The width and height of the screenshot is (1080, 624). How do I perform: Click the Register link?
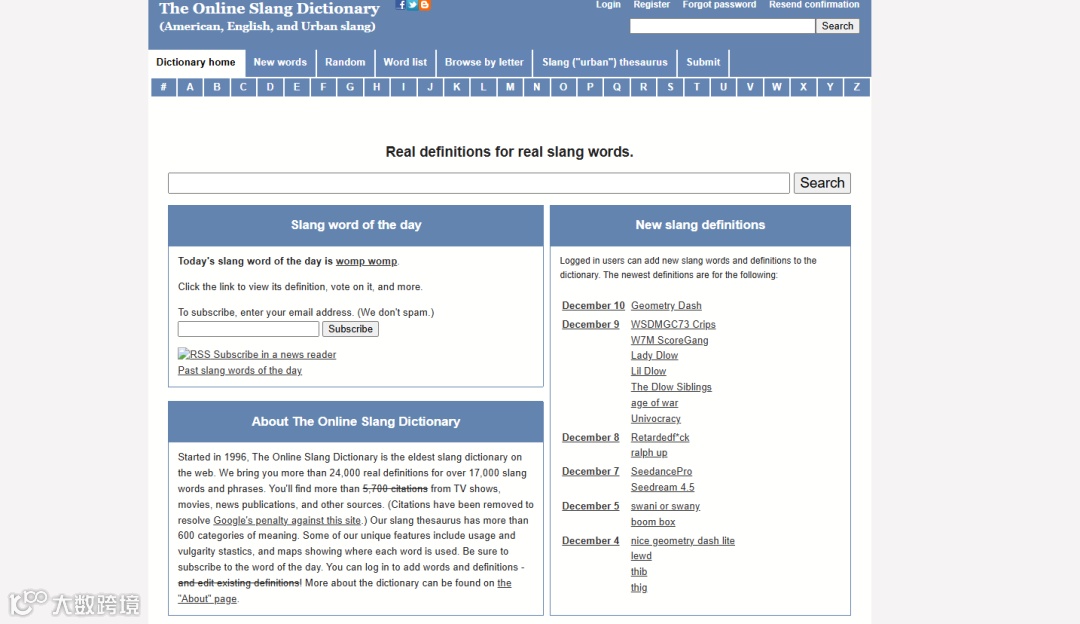pyautogui.click(x=652, y=5)
